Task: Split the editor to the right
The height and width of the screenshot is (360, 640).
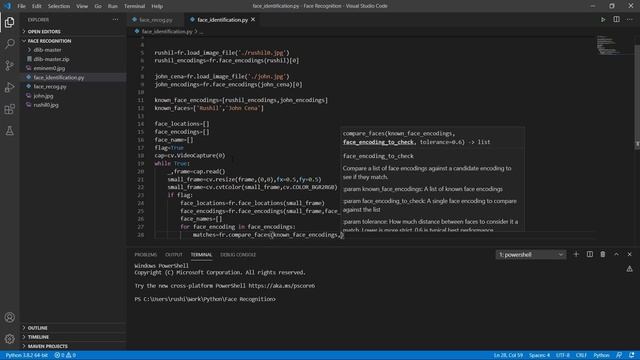Action: click(616, 20)
